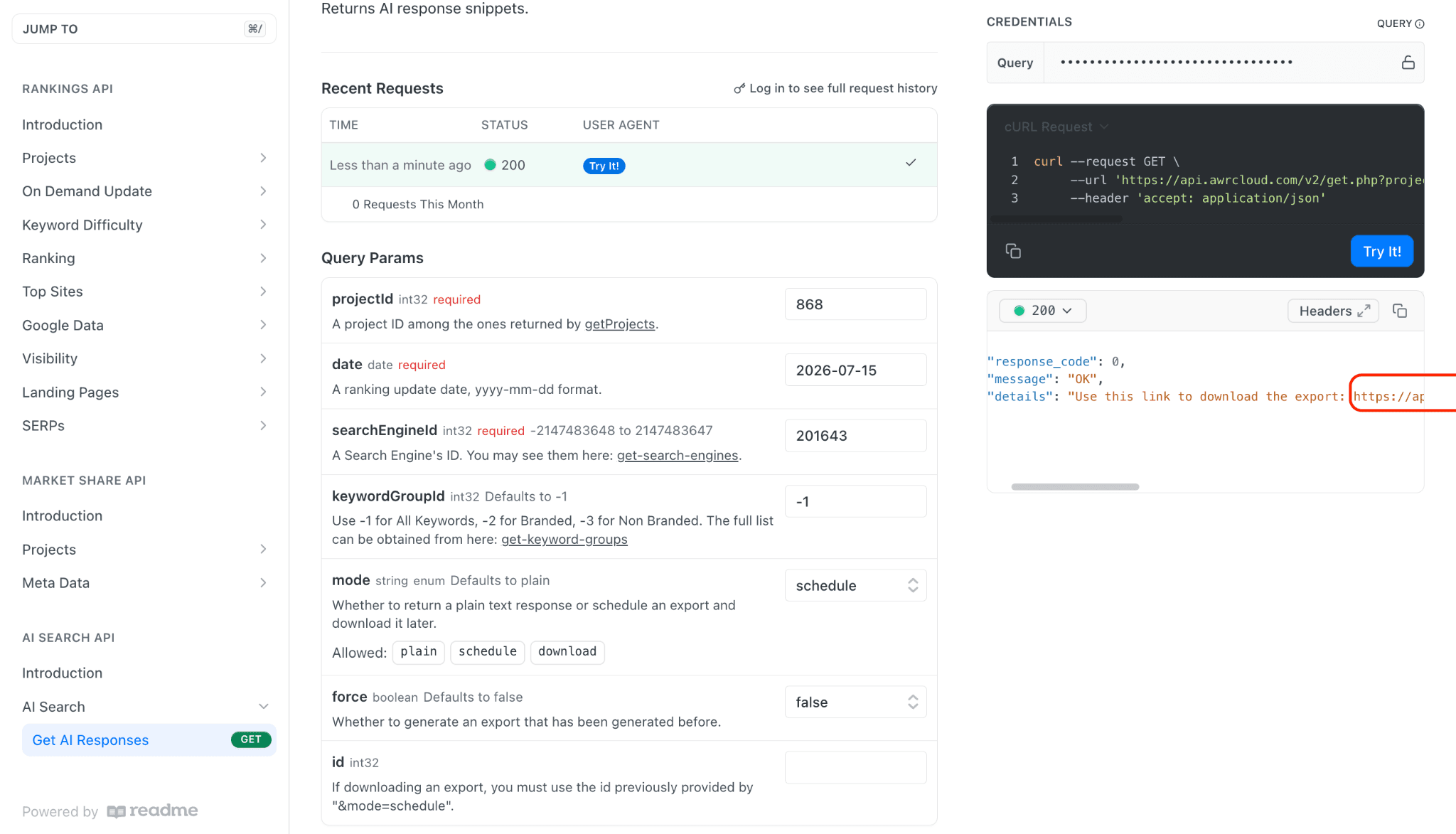Click the checkmark in the recent request row
The width and height of the screenshot is (1456, 834).
(911, 163)
